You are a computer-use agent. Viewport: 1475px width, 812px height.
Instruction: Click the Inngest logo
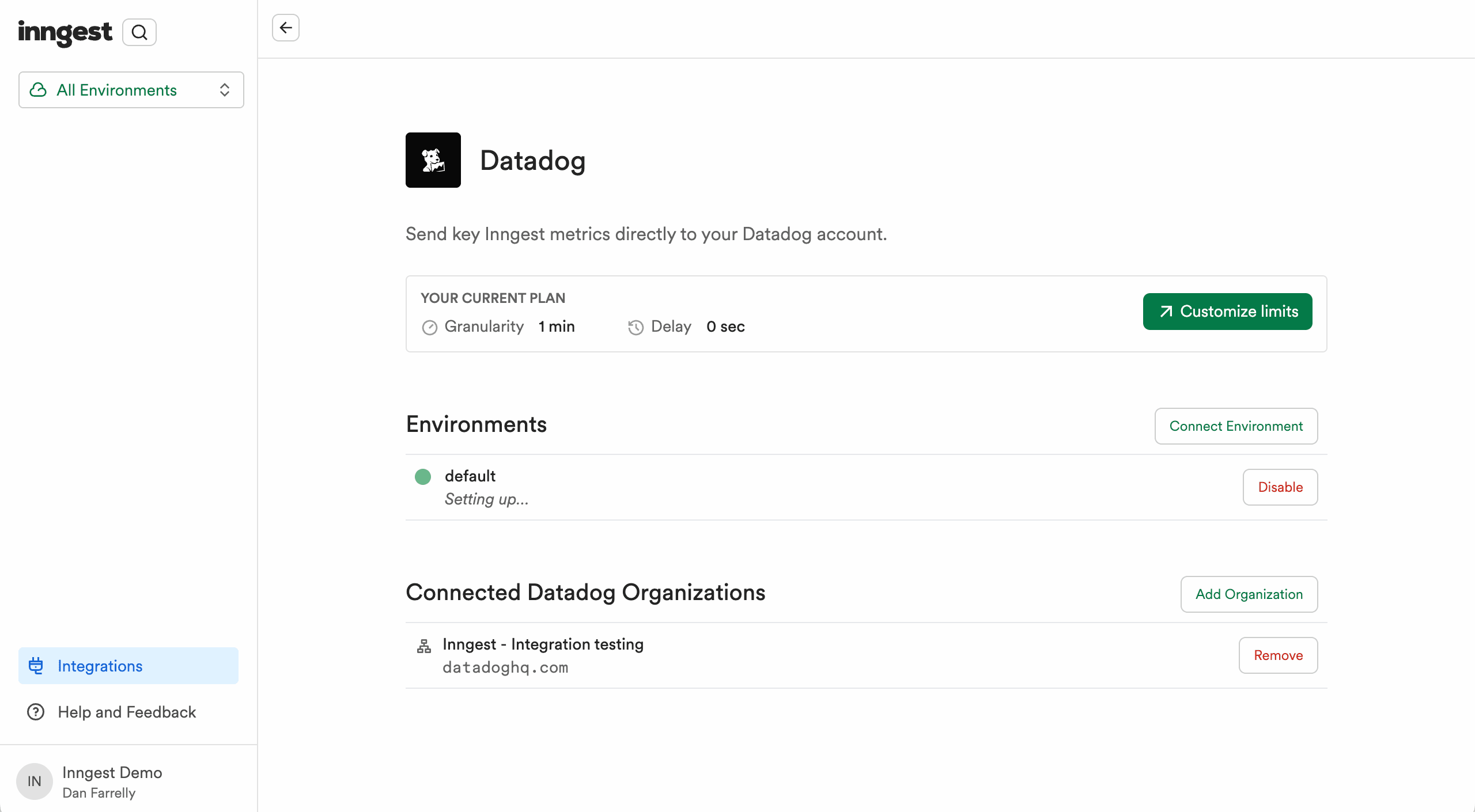[65, 33]
